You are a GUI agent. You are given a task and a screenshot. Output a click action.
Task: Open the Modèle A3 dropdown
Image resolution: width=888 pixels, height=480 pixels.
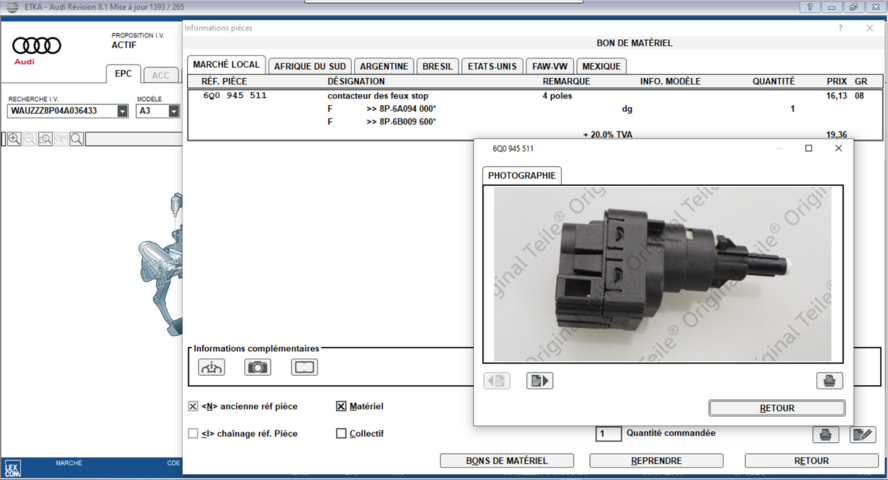click(174, 111)
